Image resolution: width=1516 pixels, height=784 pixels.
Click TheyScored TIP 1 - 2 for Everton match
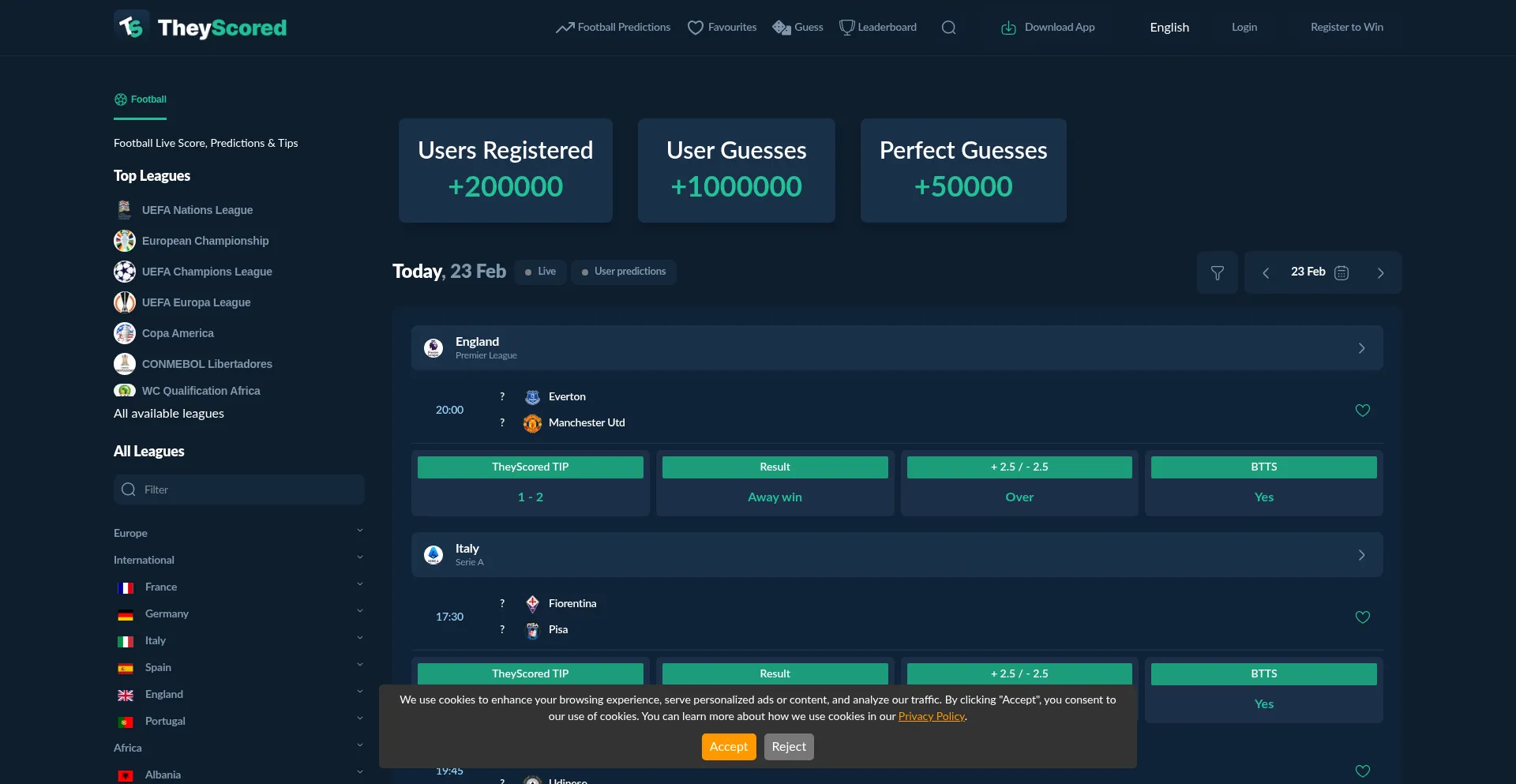(531, 497)
